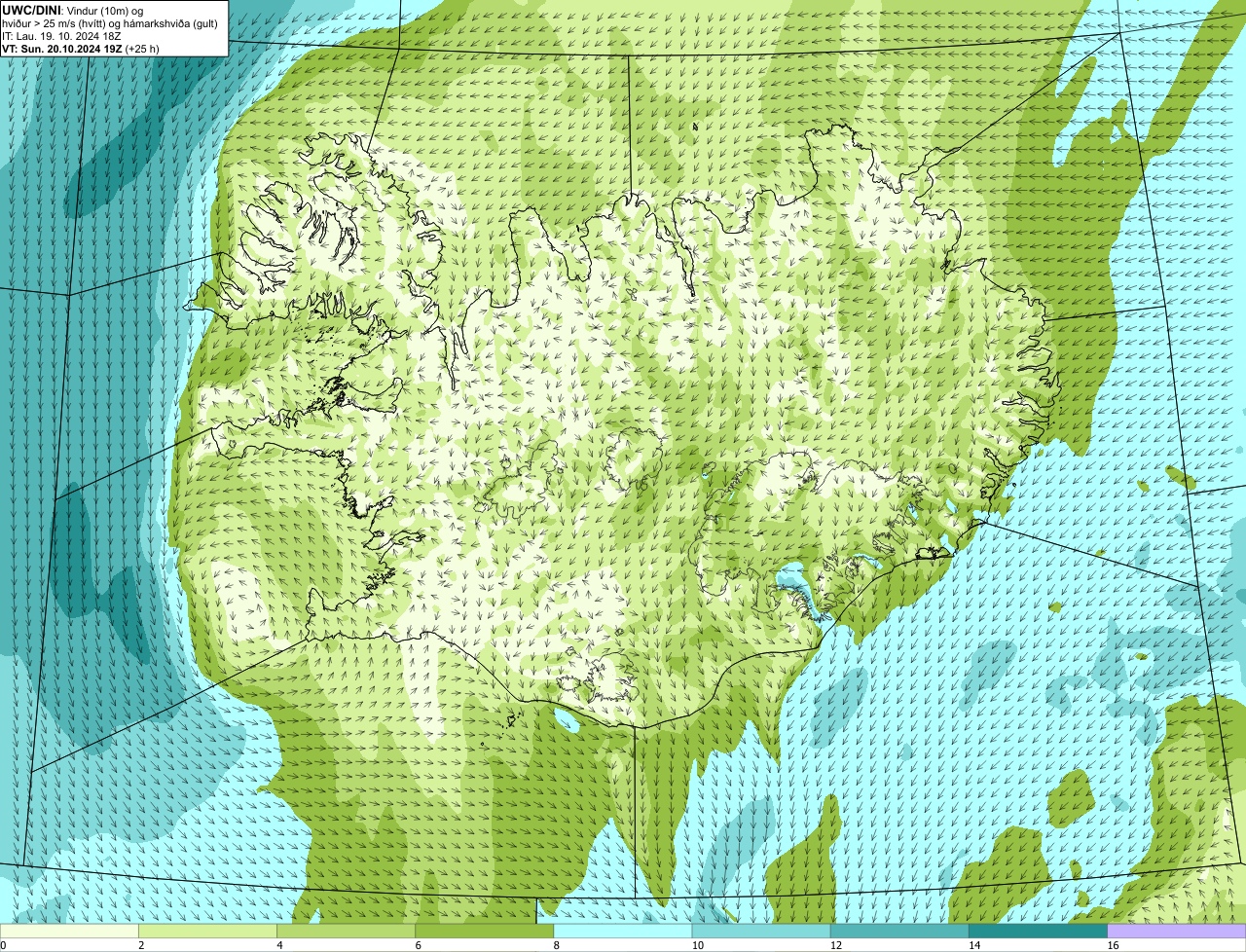Screen dimensions: 1246x952
Task: Click the legend scale label "16"
Action: (x=1113, y=945)
